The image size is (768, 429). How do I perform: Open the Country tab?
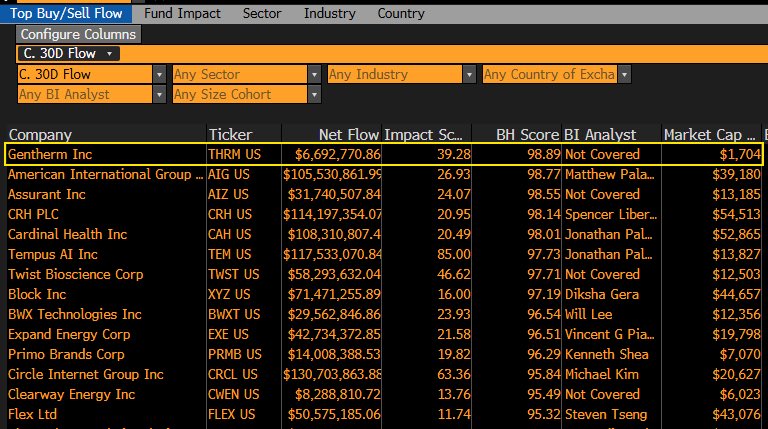coord(401,13)
